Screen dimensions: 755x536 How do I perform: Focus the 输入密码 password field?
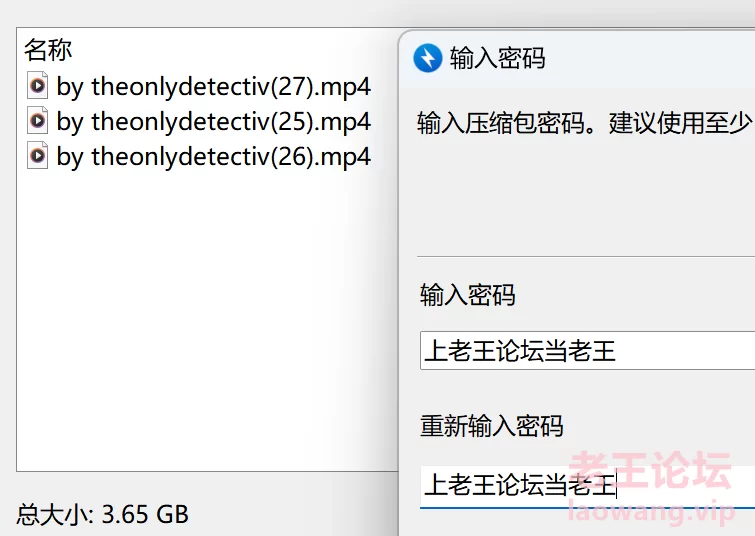pyautogui.click(x=587, y=351)
